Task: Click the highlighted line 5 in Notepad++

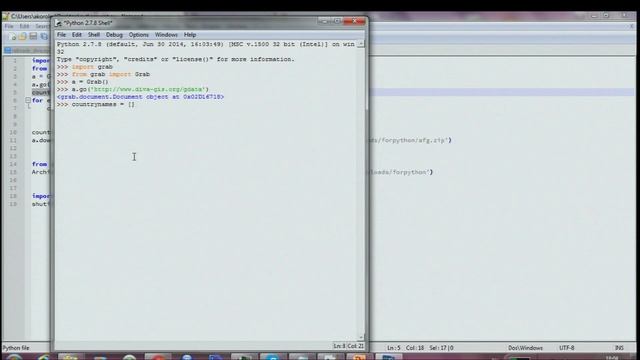Action: [x=502, y=92]
